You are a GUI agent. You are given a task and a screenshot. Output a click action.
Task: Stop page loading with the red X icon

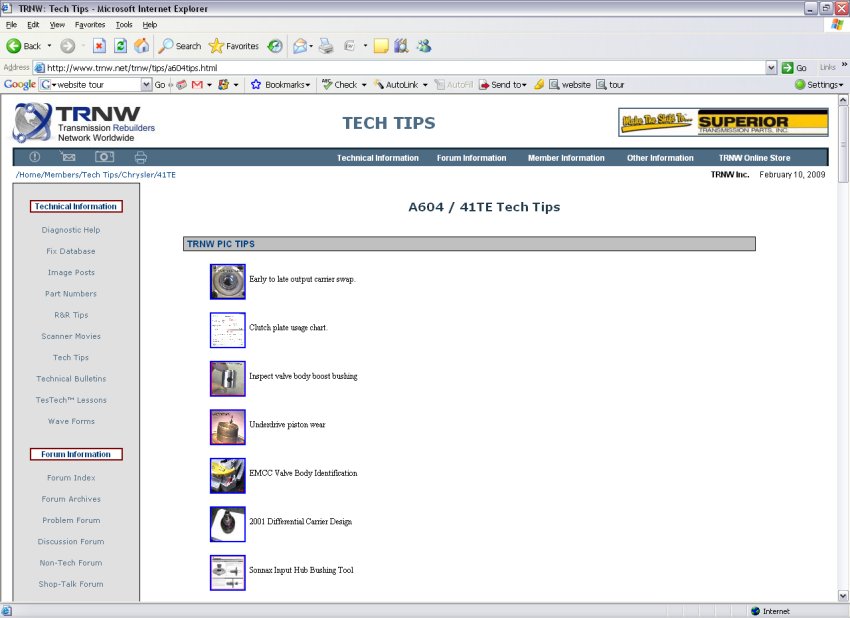99,46
